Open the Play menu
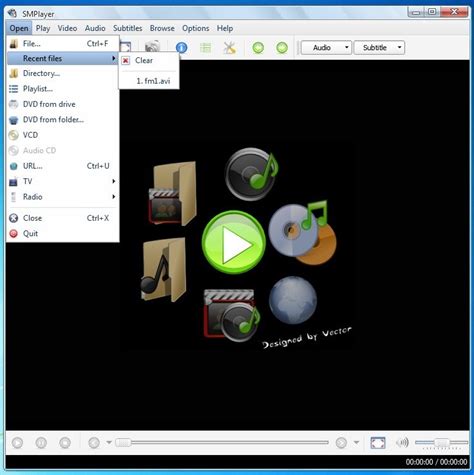The image size is (474, 475). click(x=43, y=28)
